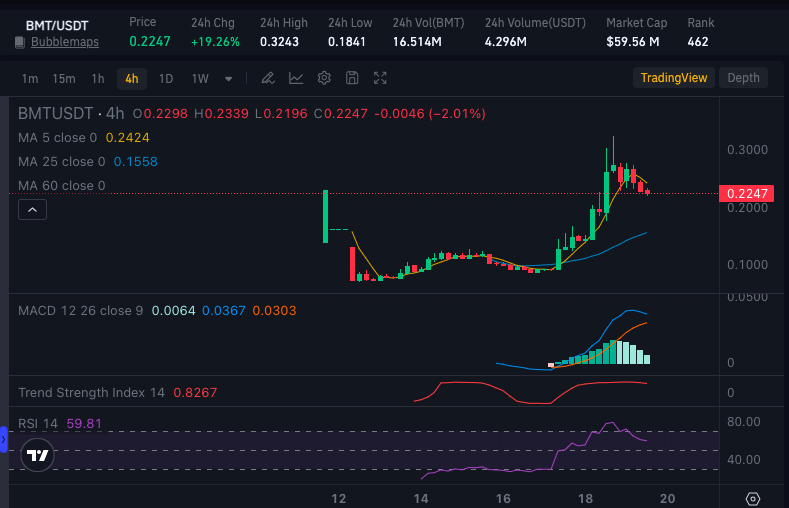
Task: Click the red 0.2247 price marker
Action: coord(747,194)
